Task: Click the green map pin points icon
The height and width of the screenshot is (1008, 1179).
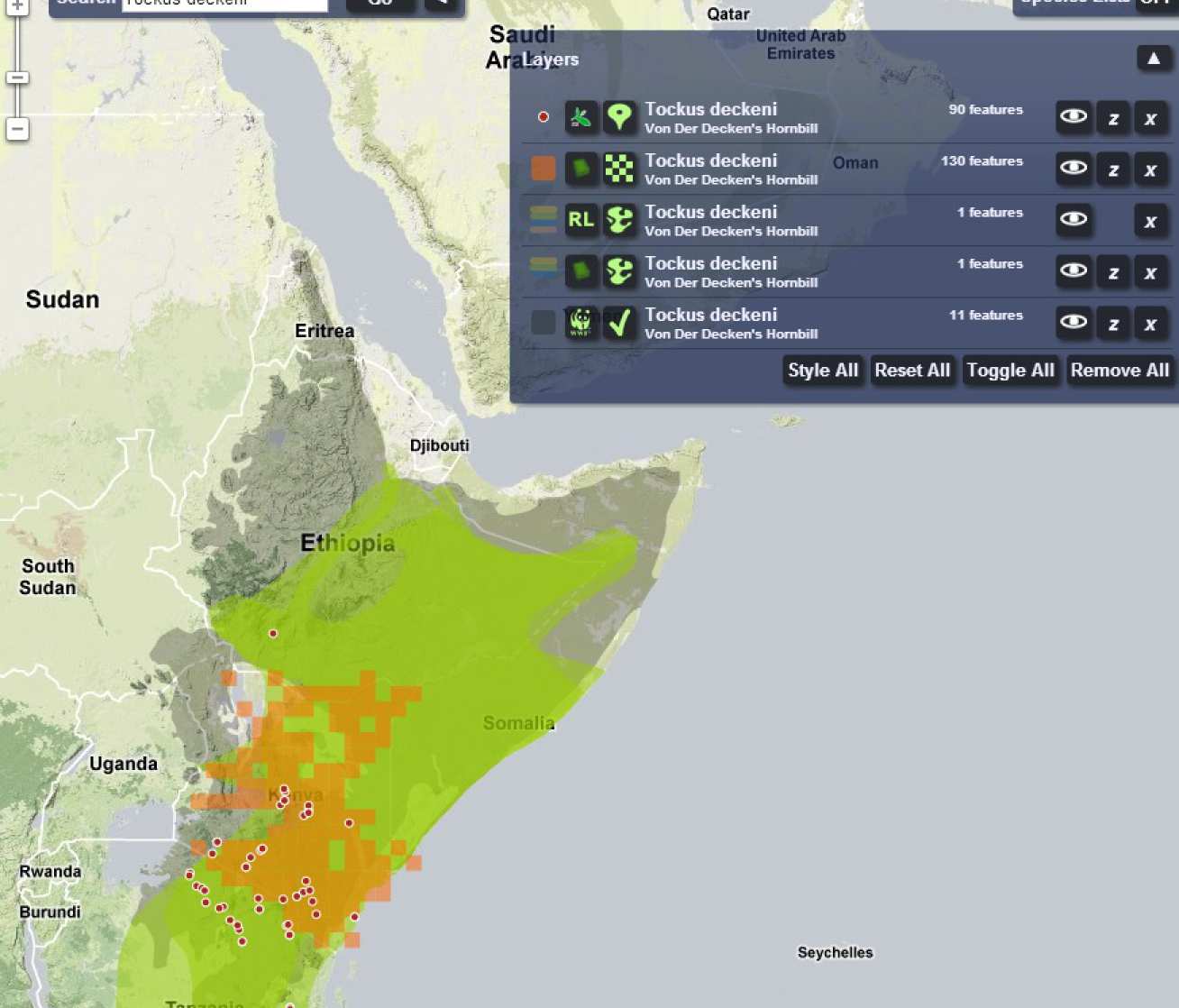Action: point(619,117)
